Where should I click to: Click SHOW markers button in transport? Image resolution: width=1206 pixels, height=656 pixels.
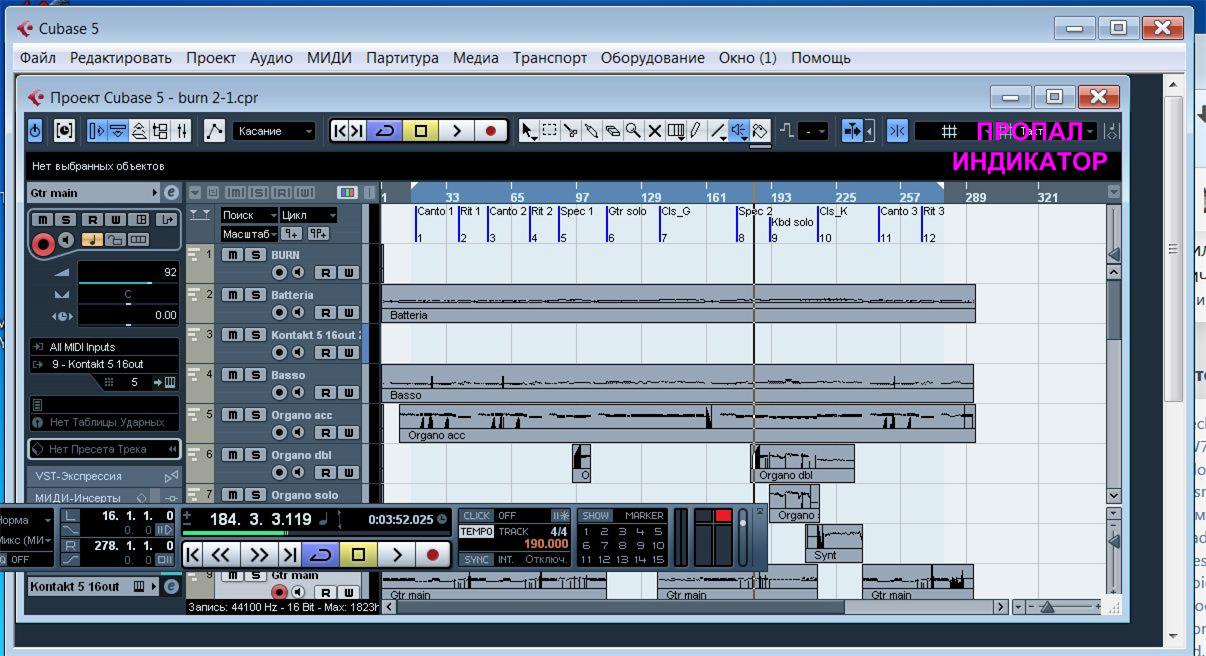[596, 516]
